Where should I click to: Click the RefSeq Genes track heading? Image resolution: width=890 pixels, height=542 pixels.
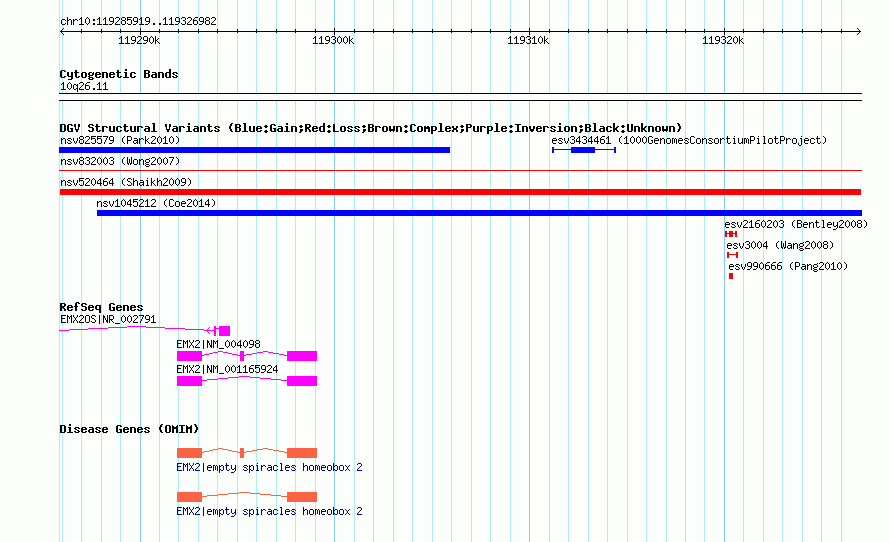[101, 307]
